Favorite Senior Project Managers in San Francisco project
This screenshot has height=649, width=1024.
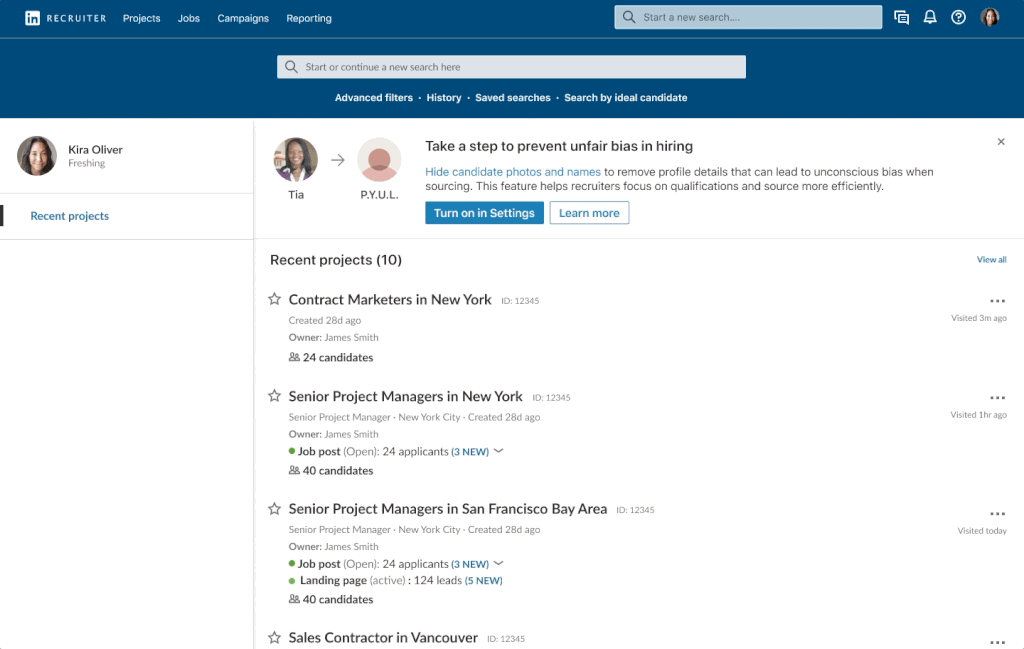coord(275,509)
